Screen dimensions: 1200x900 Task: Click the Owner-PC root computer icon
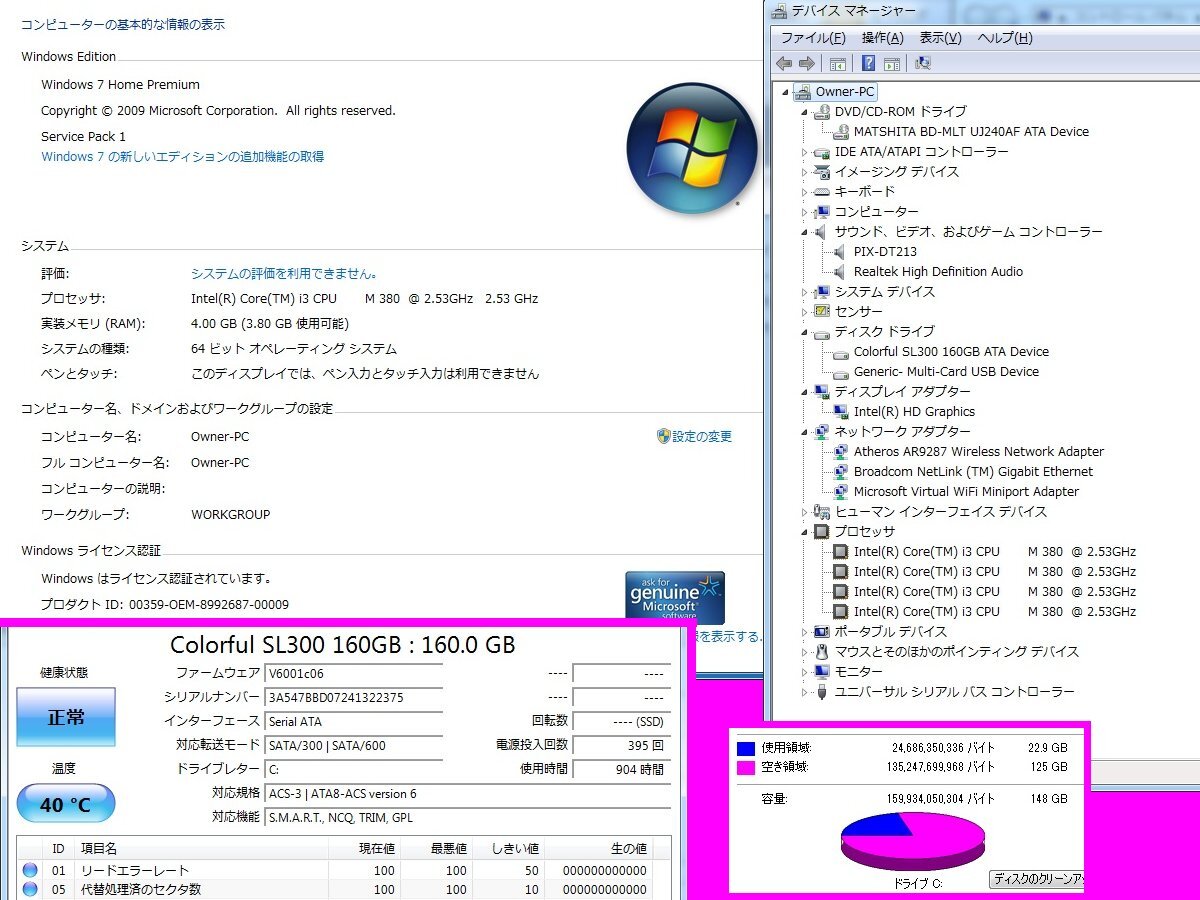coord(802,91)
